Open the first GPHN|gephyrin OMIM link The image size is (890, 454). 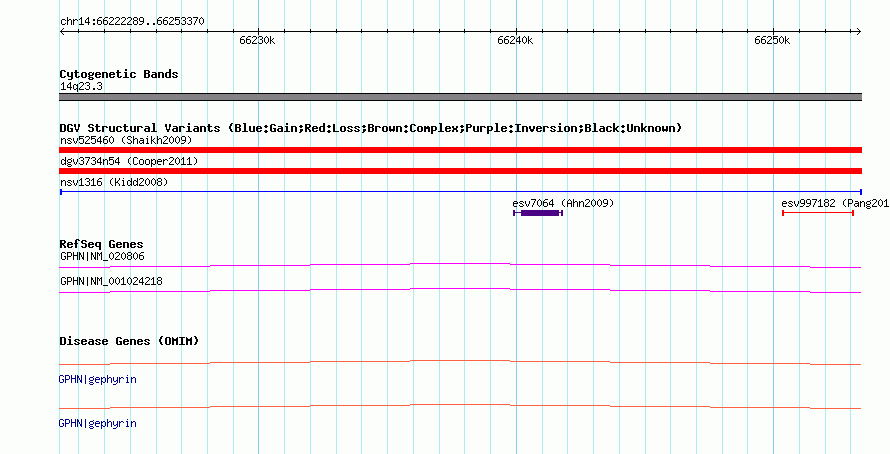[x=98, y=380]
